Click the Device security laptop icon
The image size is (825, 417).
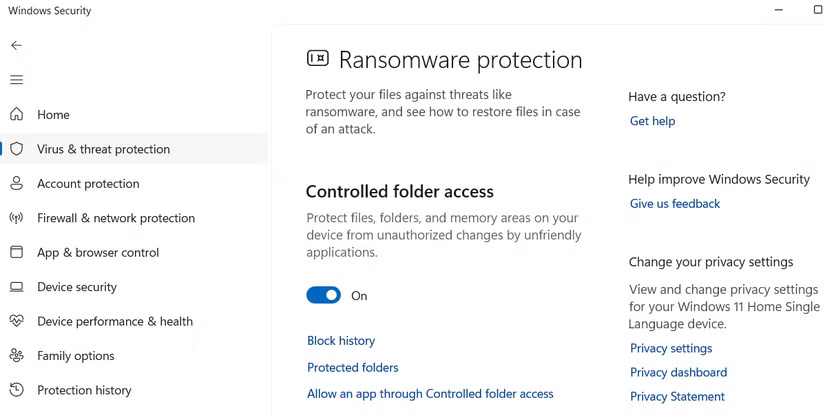(17, 287)
